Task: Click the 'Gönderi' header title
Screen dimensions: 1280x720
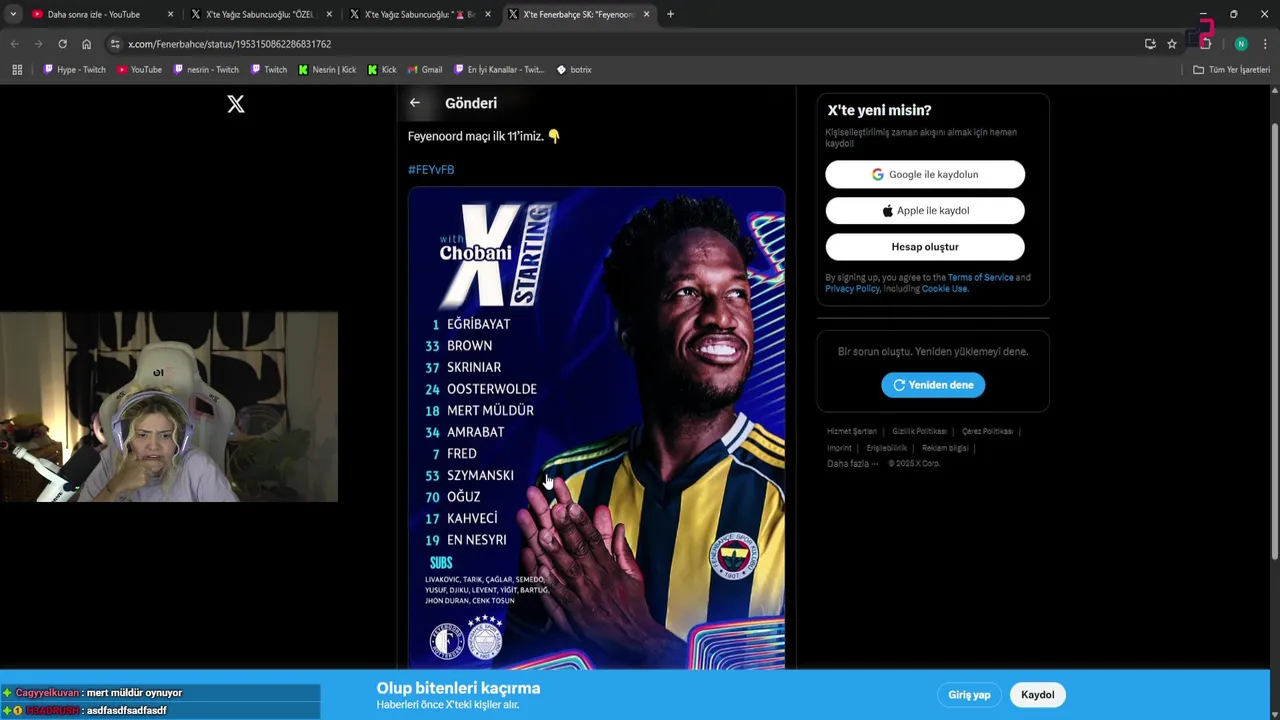Action: (471, 103)
